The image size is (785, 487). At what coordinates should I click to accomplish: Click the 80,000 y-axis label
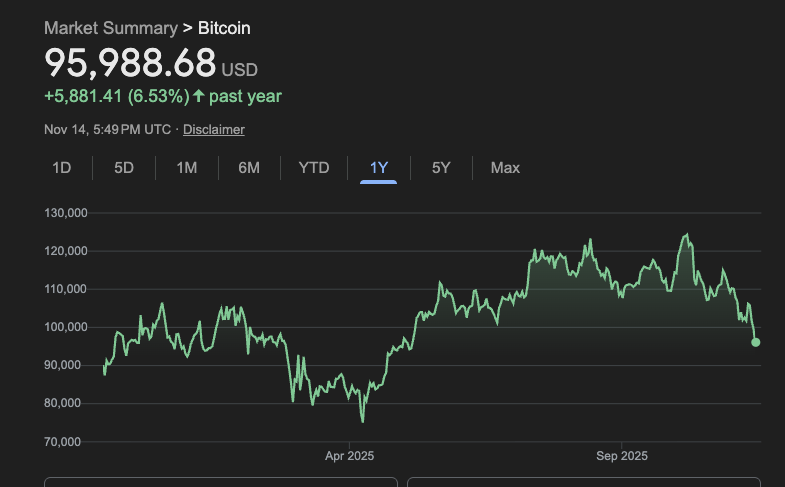[x=62, y=403]
